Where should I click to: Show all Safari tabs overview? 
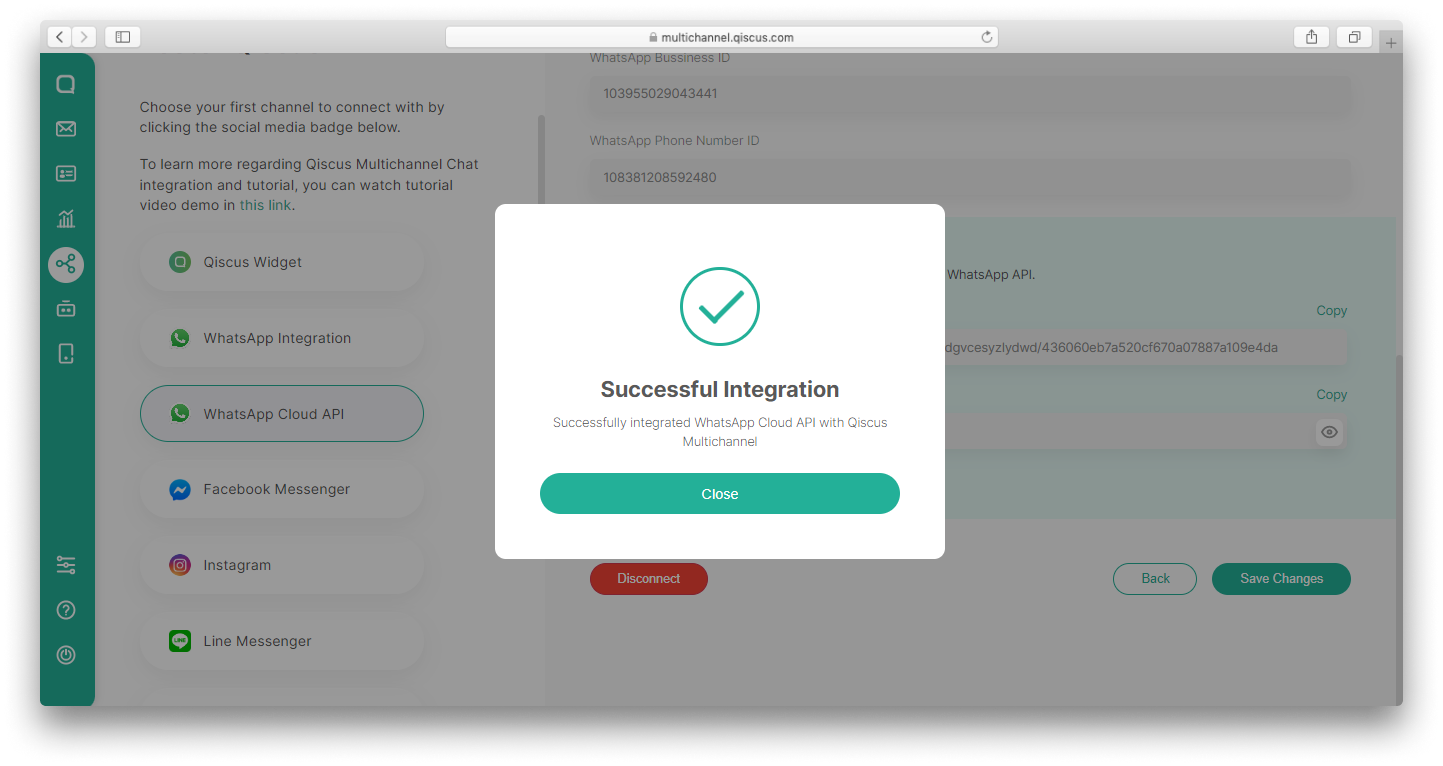click(x=1354, y=37)
